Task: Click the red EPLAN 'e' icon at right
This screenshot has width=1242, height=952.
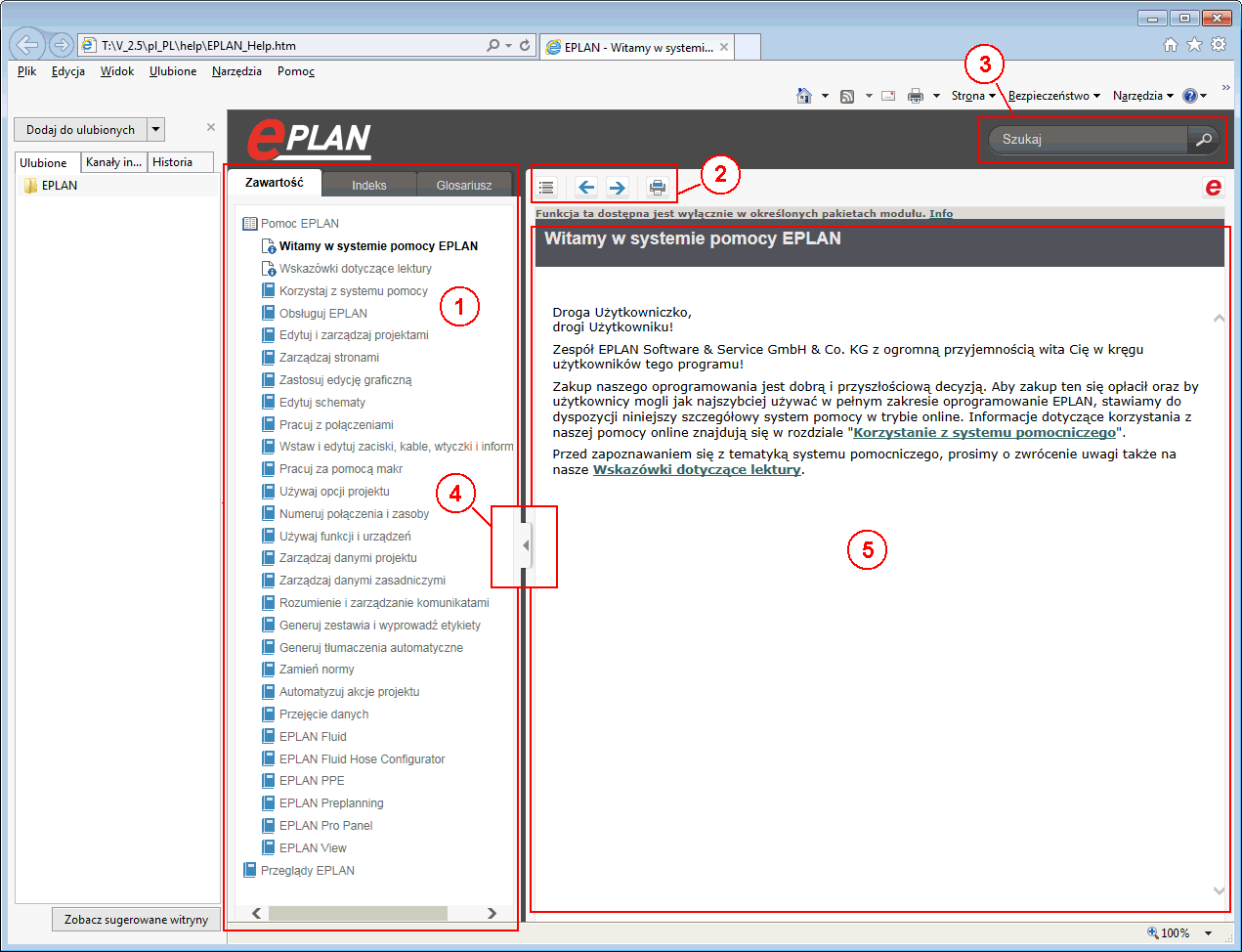Action: 1213,187
